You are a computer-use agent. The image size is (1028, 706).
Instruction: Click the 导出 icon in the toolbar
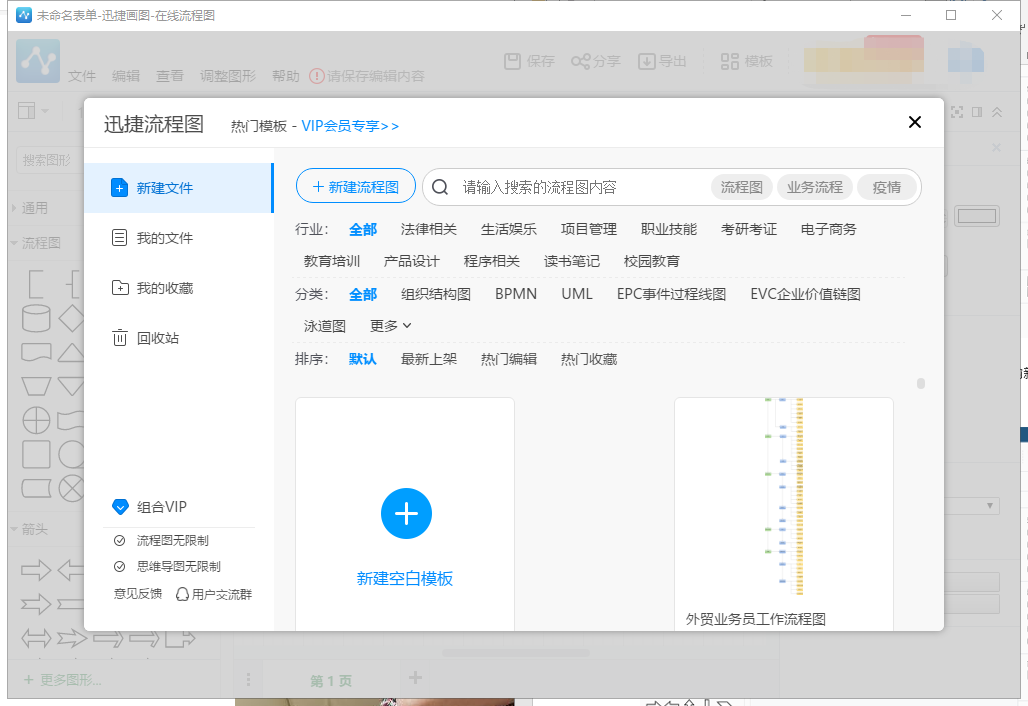(x=646, y=61)
